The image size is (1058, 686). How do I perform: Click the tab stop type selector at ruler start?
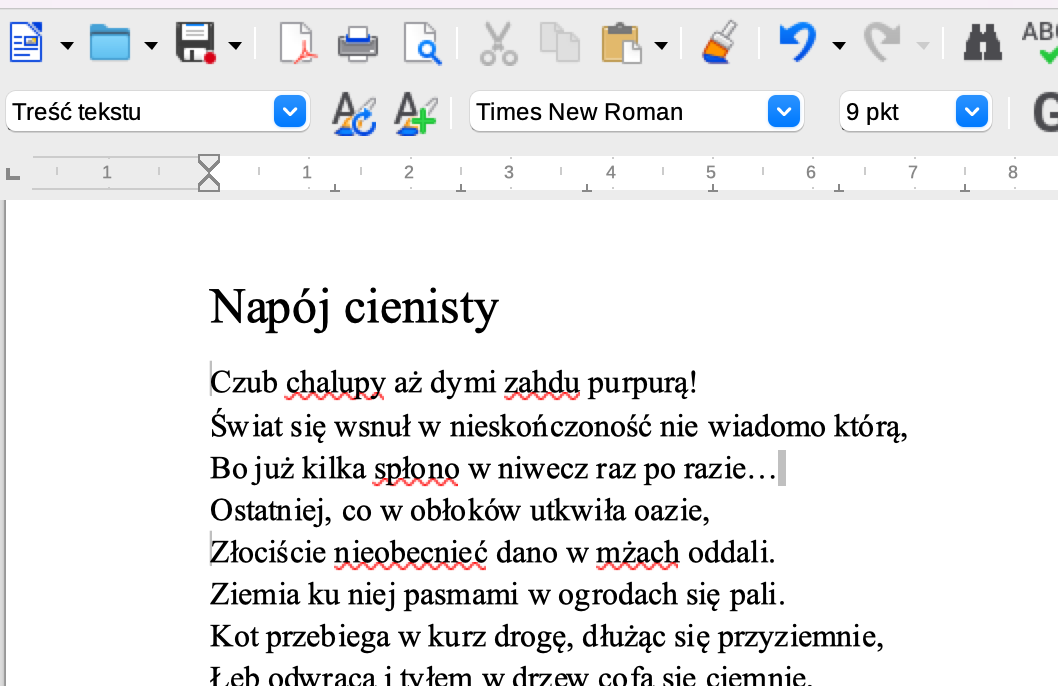(13, 174)
